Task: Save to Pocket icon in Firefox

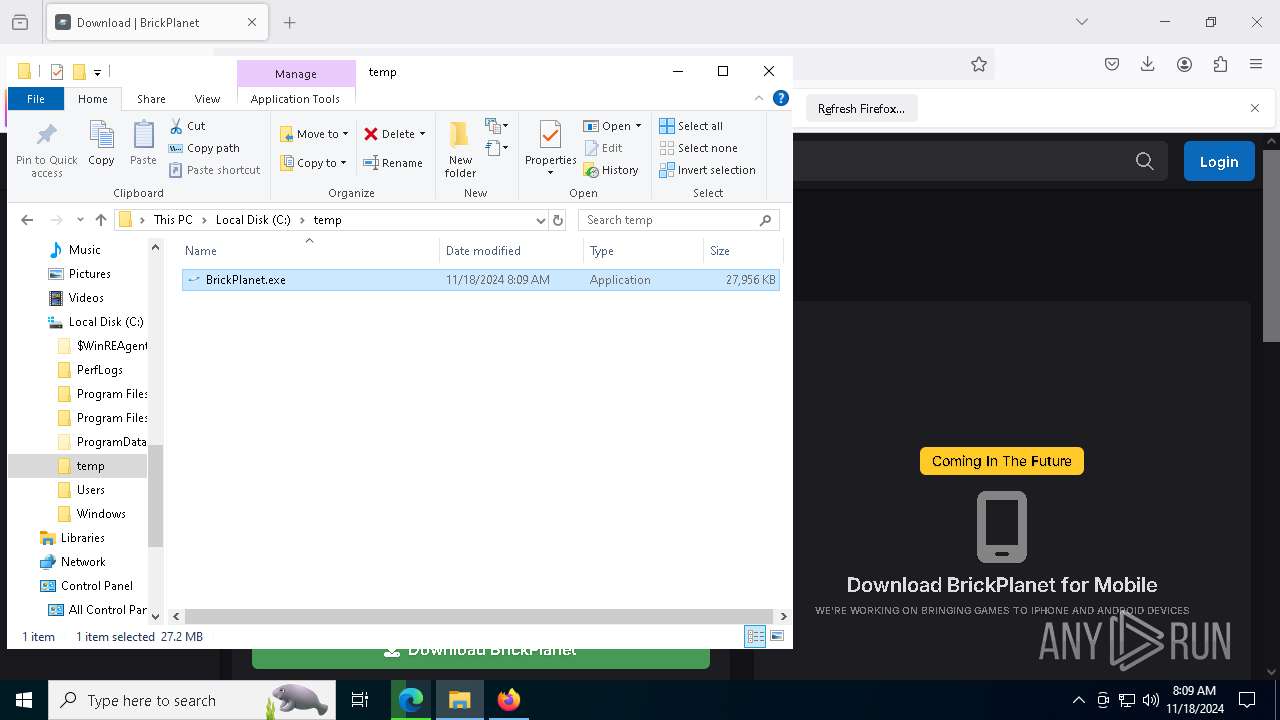Action: click(1112, 64)
